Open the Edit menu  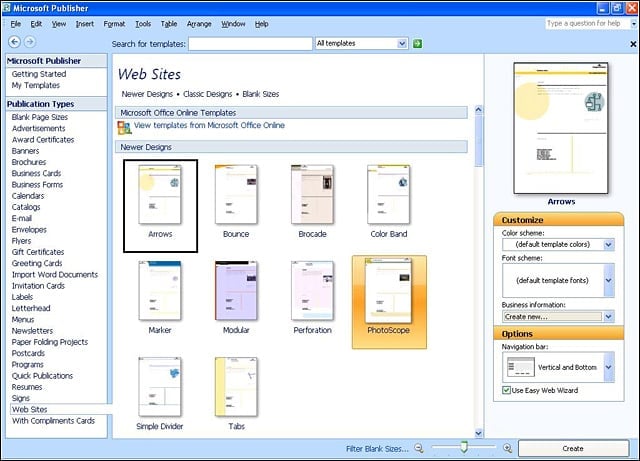coord(36,24)
